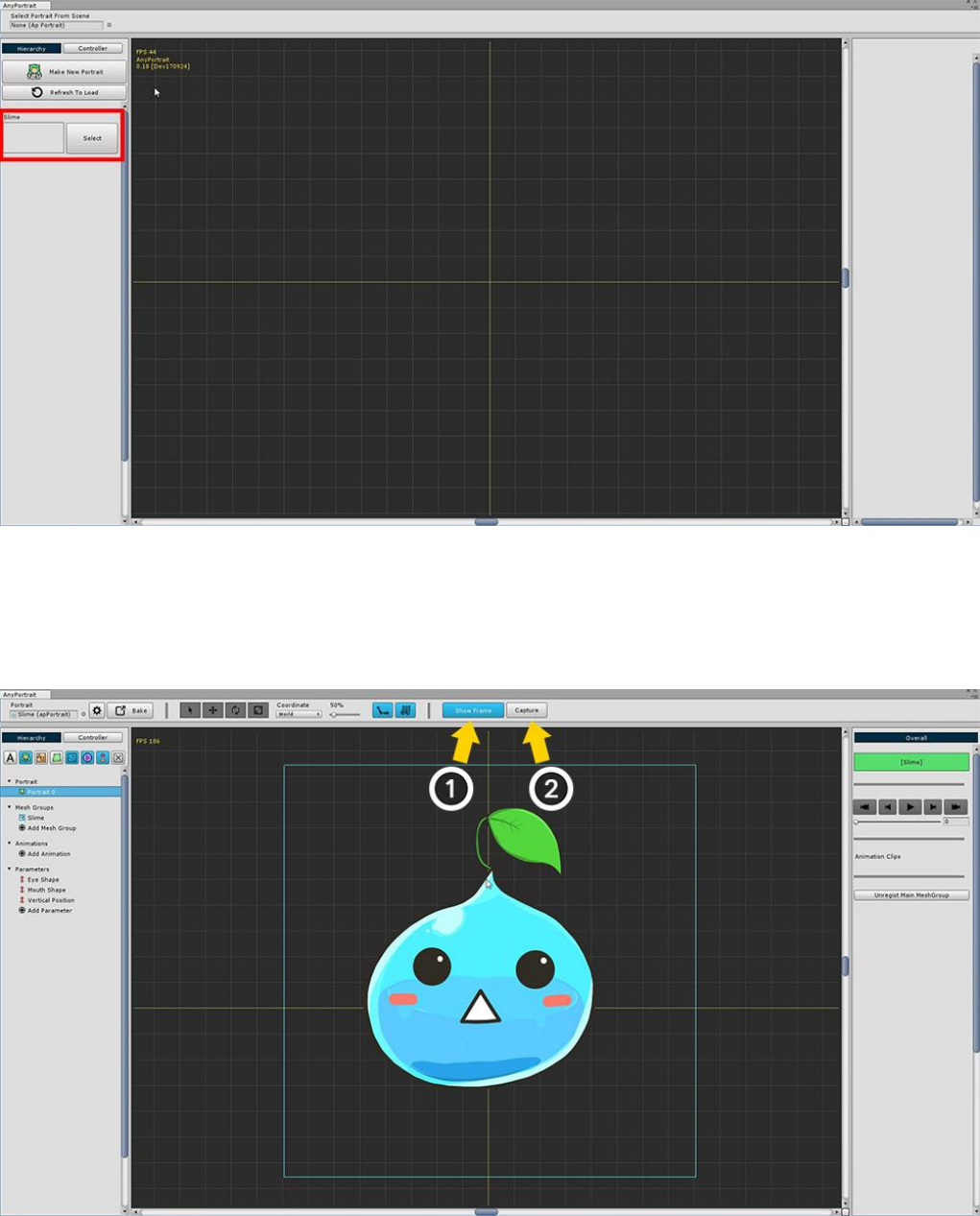Click the 50% zoom slider
Viewport: 980px width, 1216px height.
pyautogui.click(x=346, y=714)
